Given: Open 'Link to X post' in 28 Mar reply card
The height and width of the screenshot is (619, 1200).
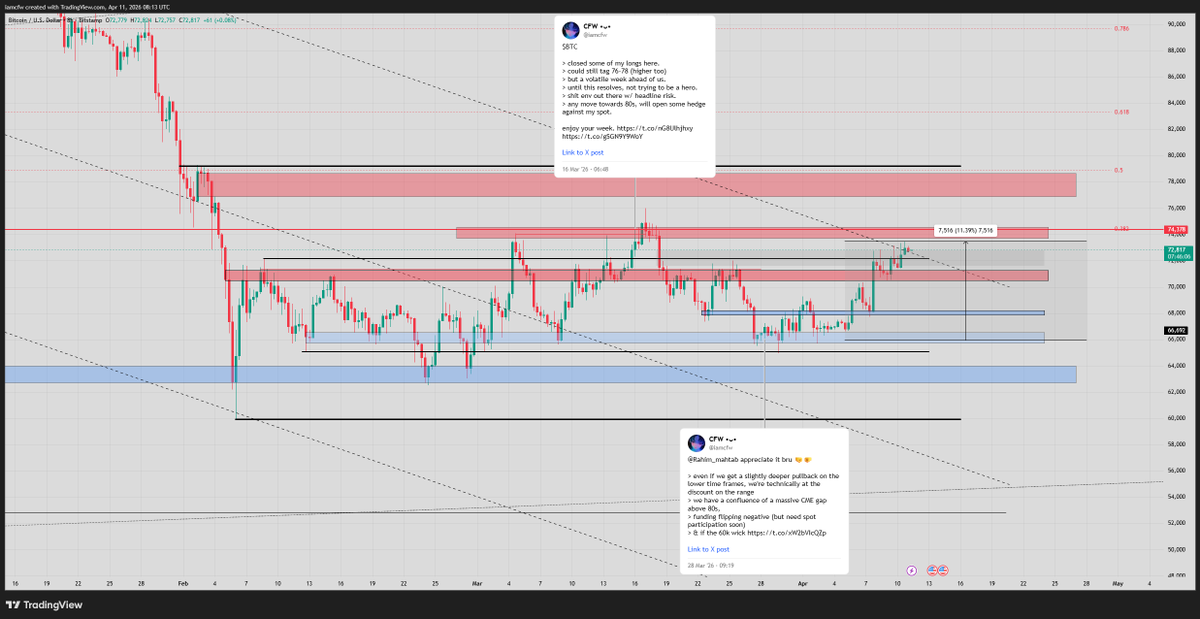Looking at the screenshot, I should coord(709,549).
